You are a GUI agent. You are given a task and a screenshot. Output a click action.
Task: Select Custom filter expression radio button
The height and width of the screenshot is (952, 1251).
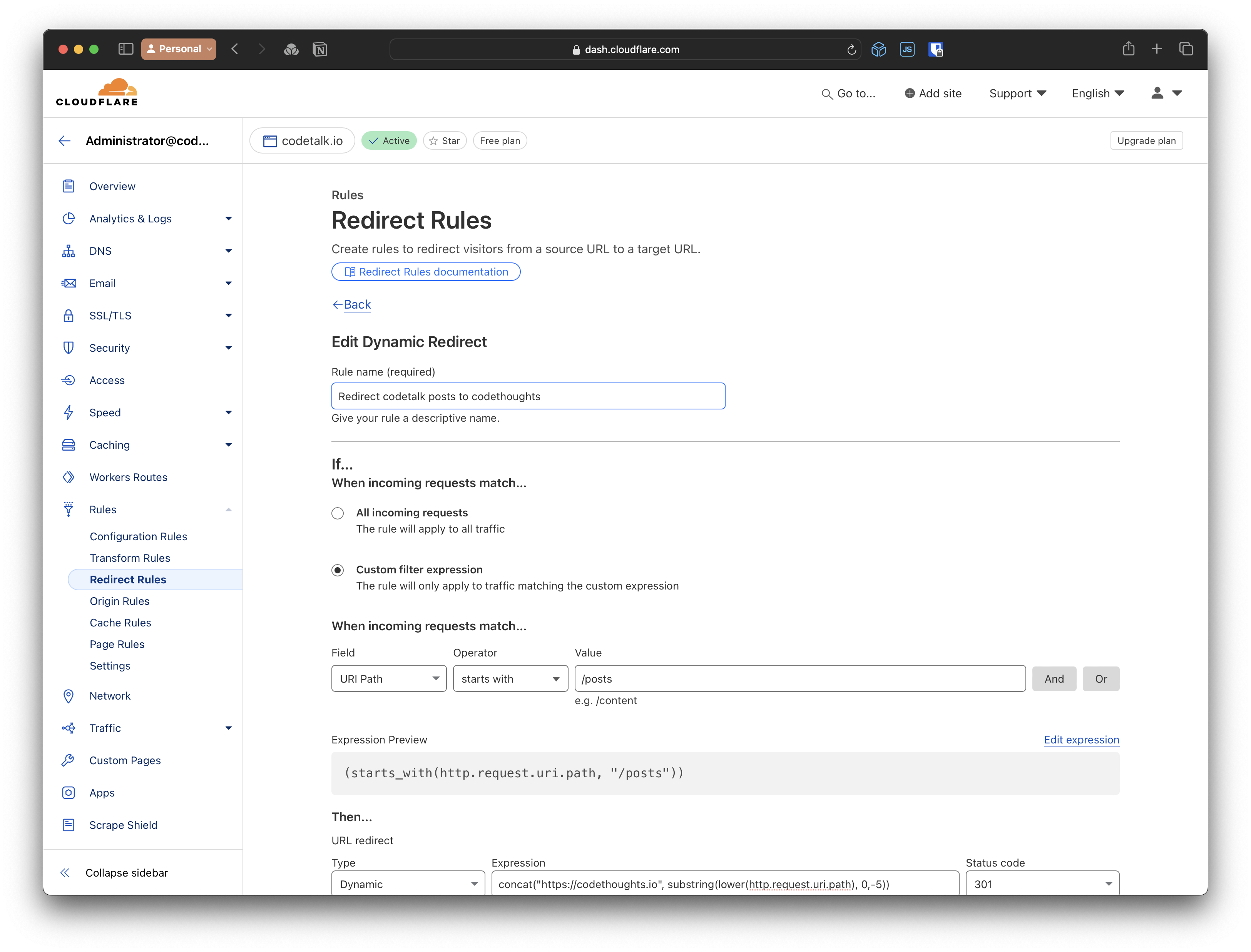click(x=338, y=570)
